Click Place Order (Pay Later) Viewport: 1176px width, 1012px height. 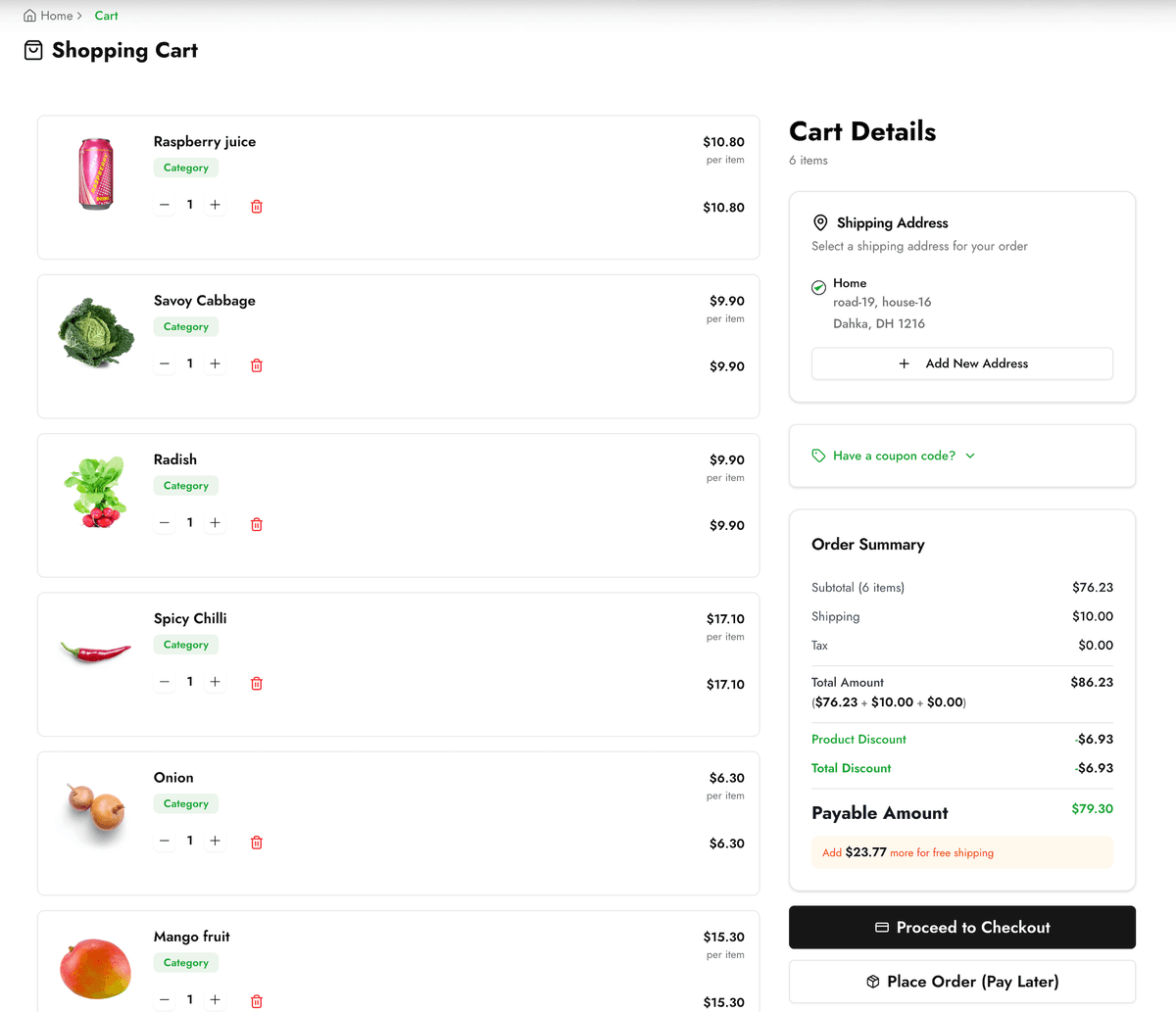tap(961, 981)
